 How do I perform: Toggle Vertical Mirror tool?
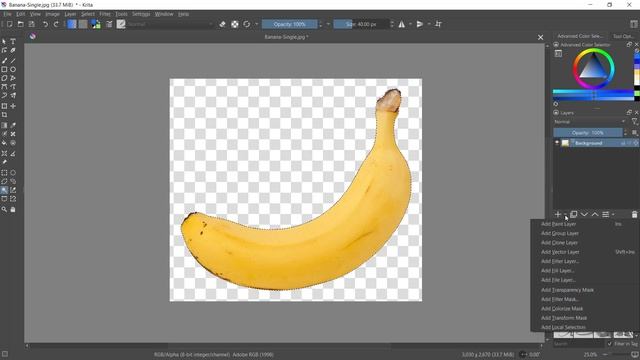420,24
